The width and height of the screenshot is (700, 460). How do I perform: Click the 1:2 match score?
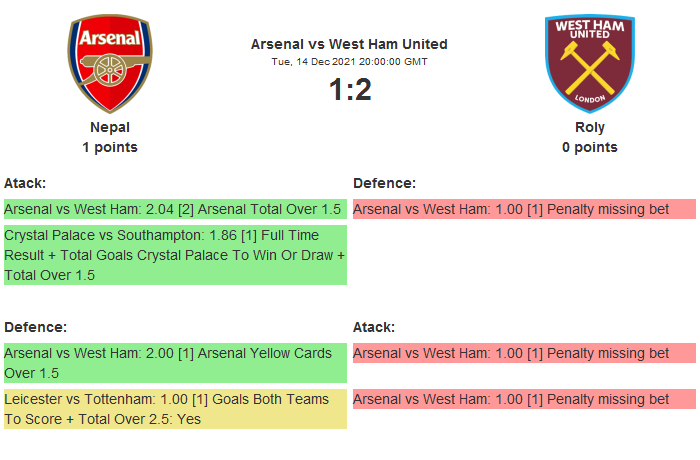coord(349,90)
